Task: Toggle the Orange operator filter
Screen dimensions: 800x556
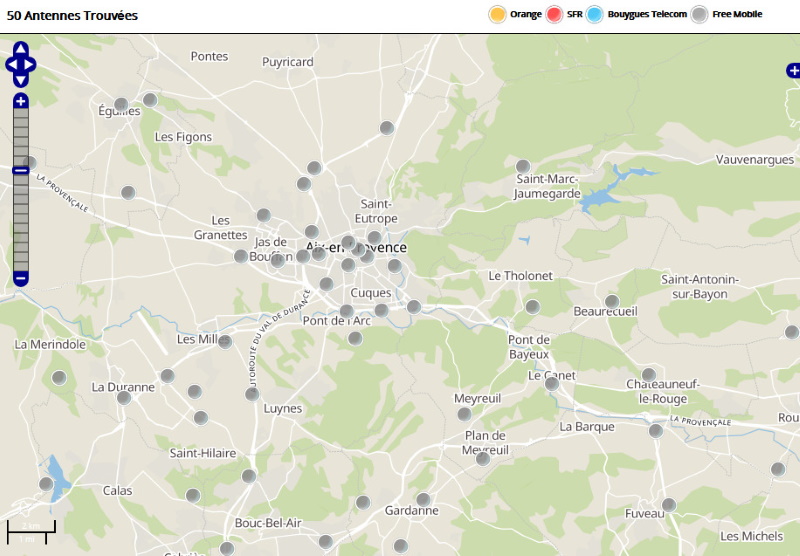Action: point(497,14)
